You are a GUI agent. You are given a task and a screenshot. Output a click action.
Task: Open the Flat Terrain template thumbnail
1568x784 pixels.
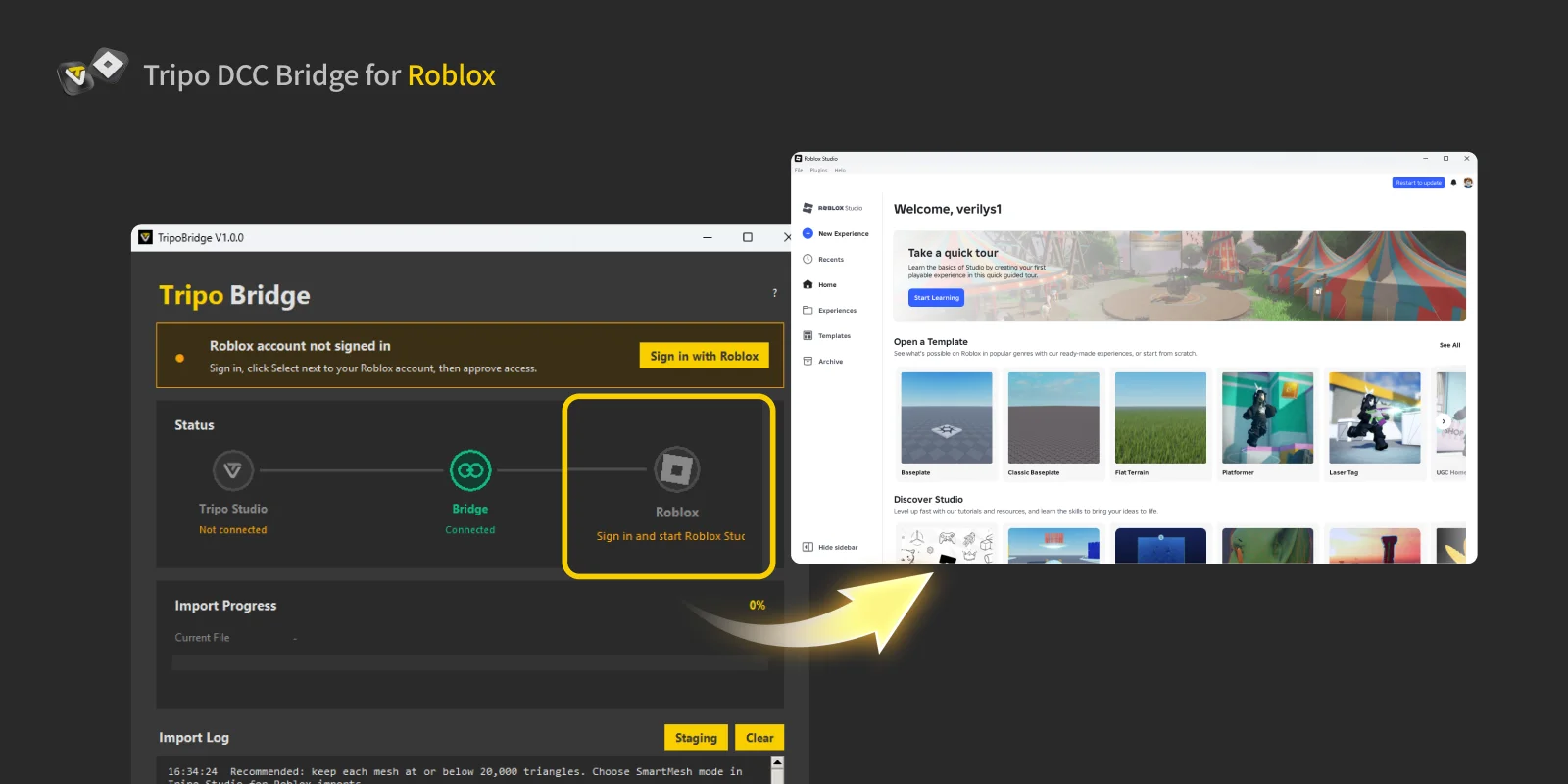coord(1160,417)
